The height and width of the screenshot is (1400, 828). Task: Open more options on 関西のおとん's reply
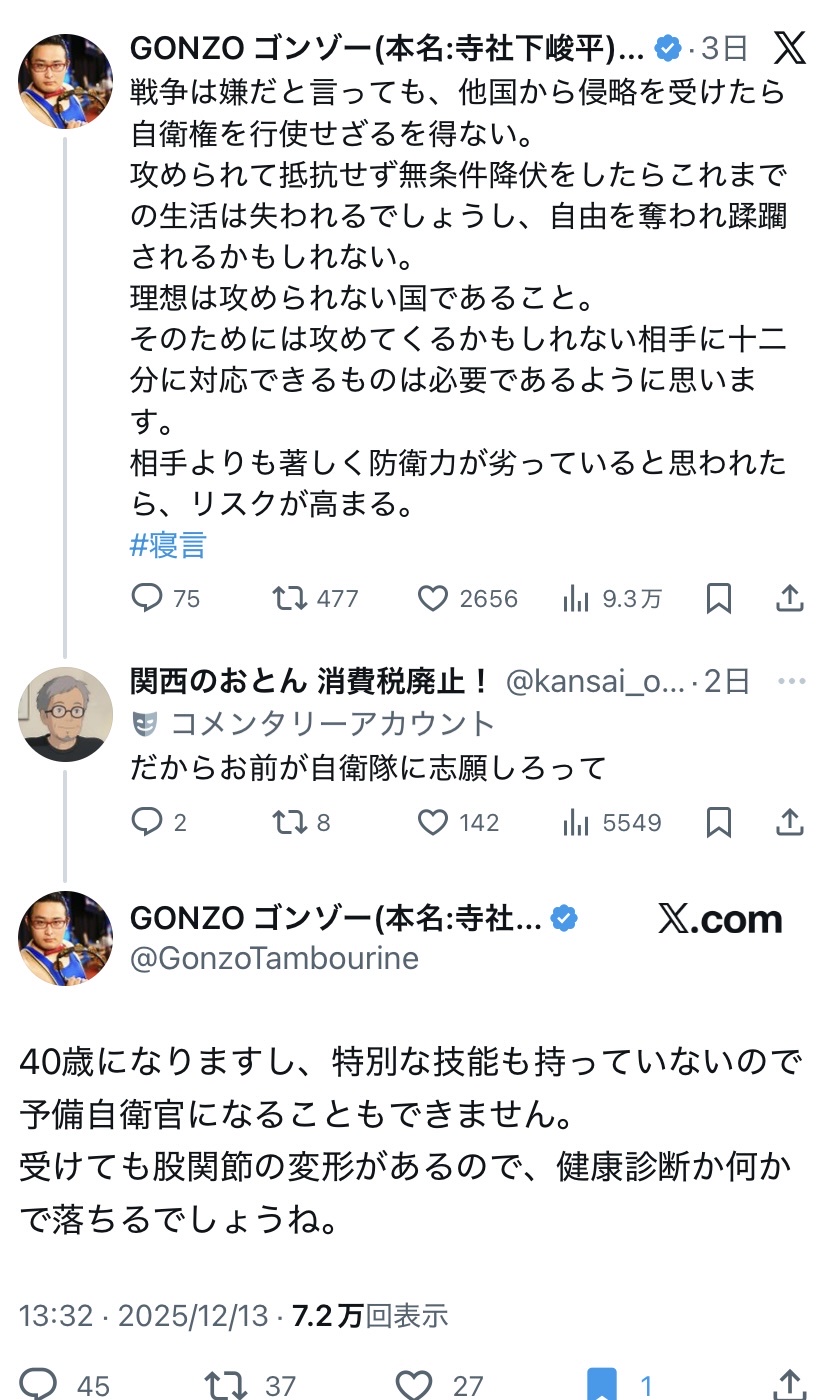coord(791,681)
